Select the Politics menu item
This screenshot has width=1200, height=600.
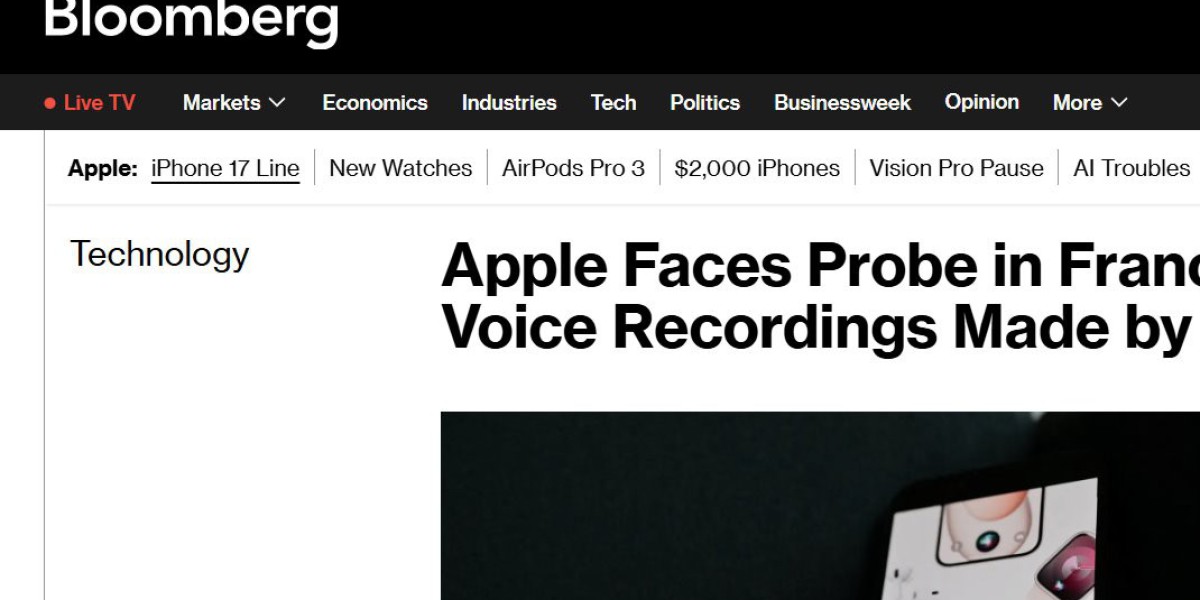click(x=705, y=103)
